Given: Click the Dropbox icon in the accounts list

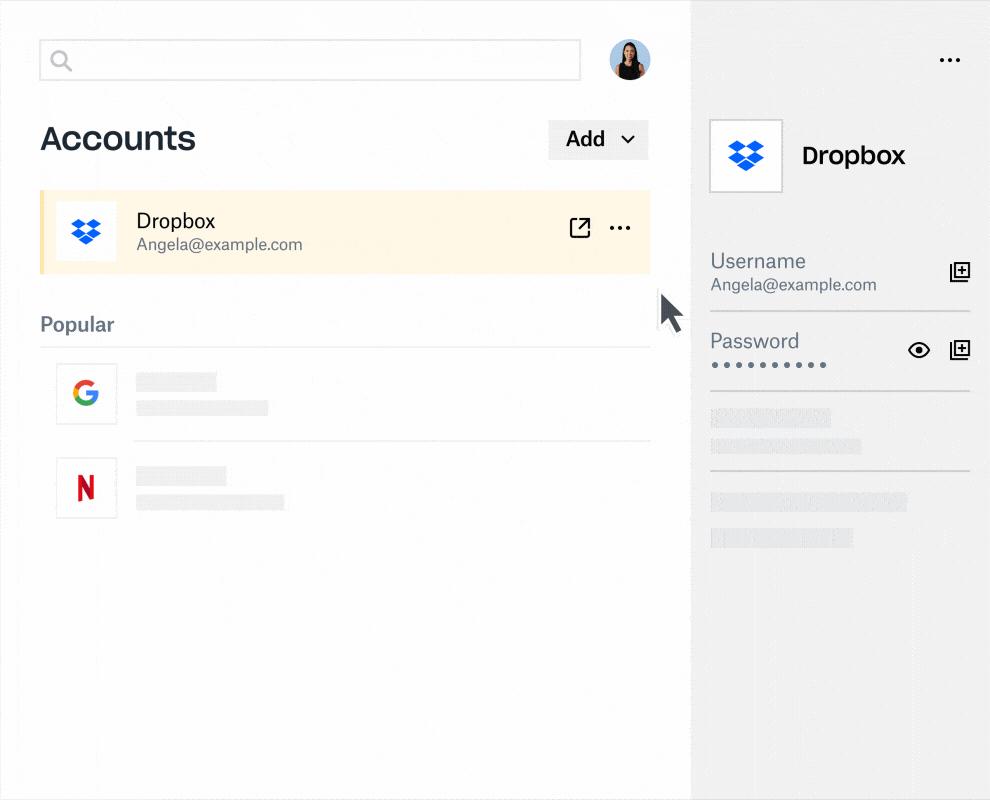Looking at the screenshot, I should click(86, 231).
